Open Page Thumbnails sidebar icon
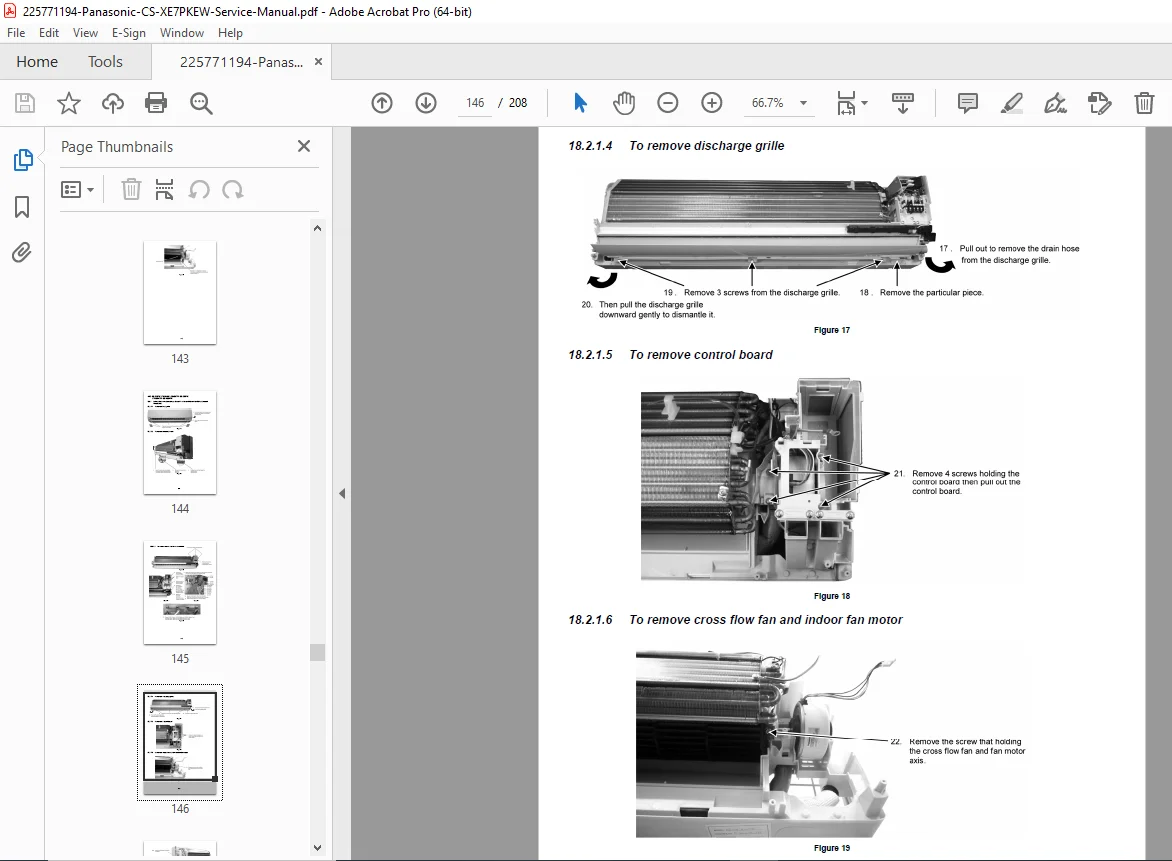Viewport: 1172px width, 861px height. 22,159
